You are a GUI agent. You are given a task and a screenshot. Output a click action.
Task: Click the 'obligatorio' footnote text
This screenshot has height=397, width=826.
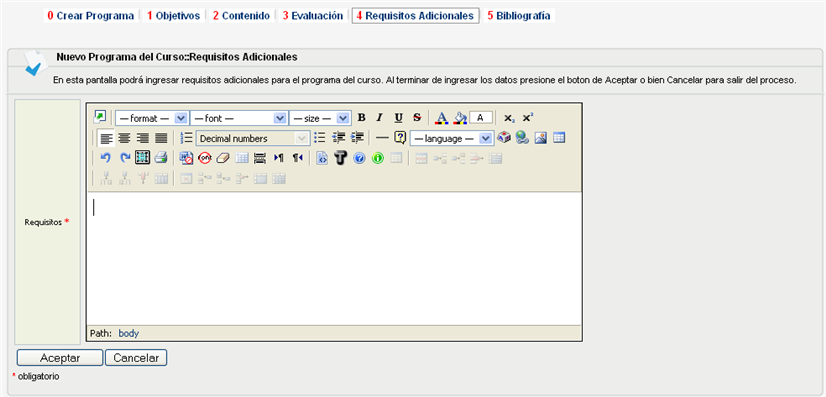tap(38, 376)
